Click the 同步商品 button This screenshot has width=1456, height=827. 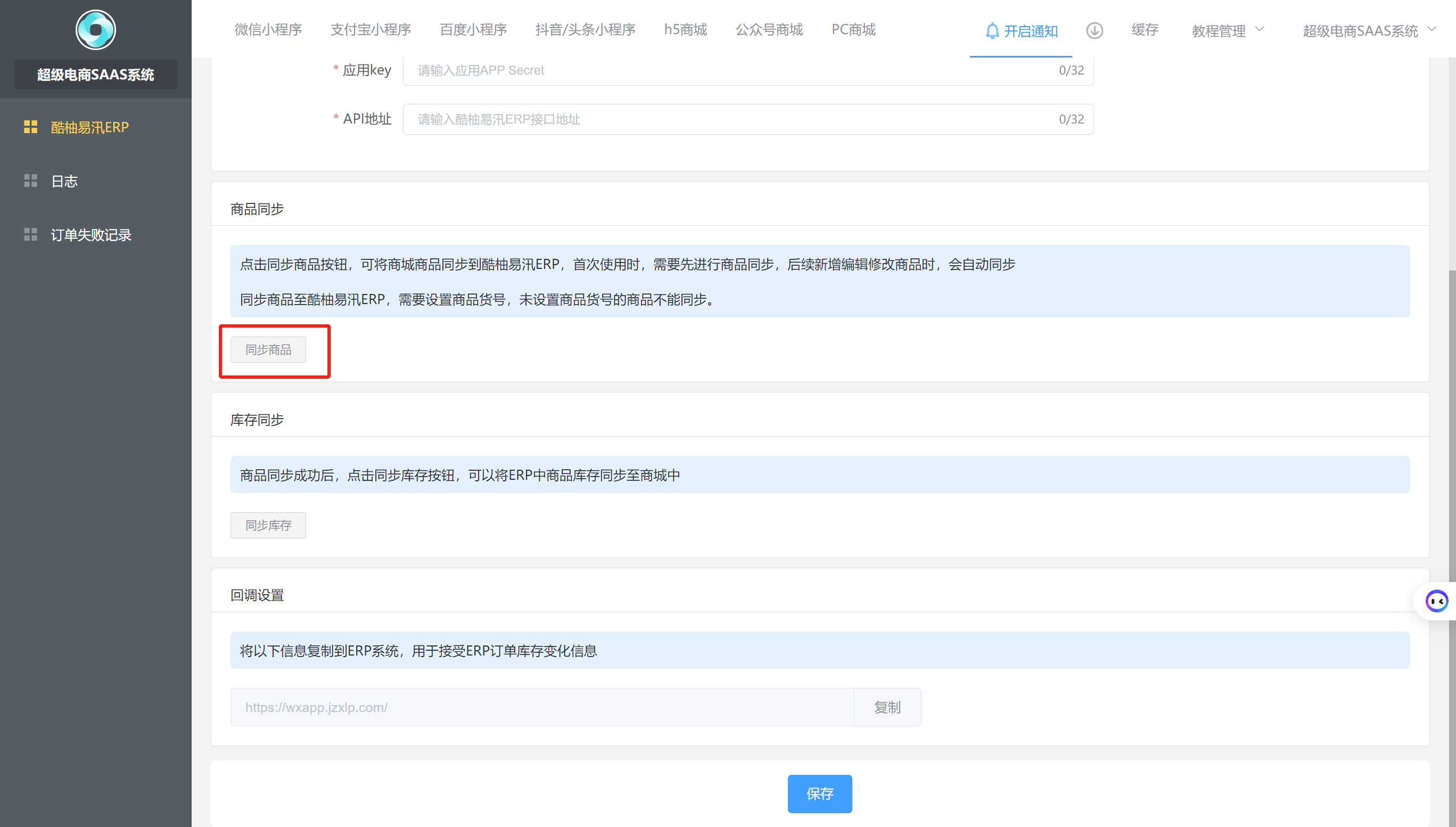point(268,349)
